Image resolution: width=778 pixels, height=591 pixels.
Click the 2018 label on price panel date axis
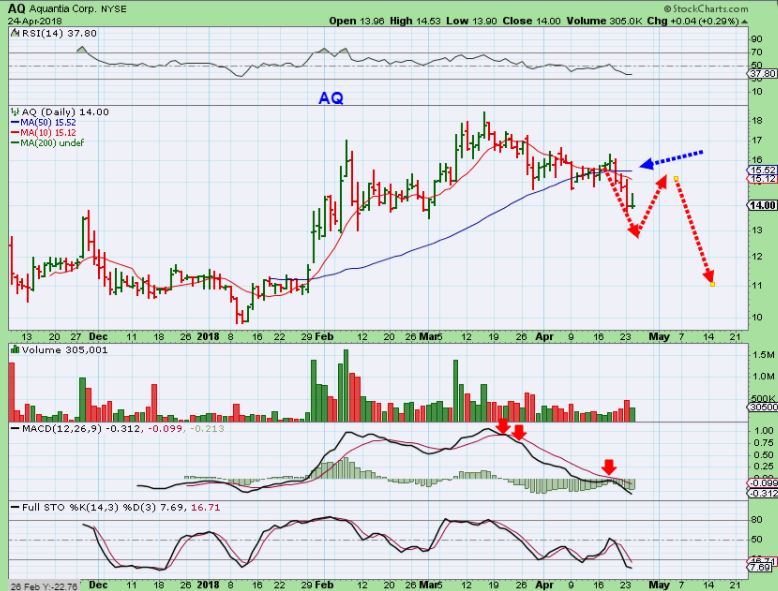tap(208, 336)
